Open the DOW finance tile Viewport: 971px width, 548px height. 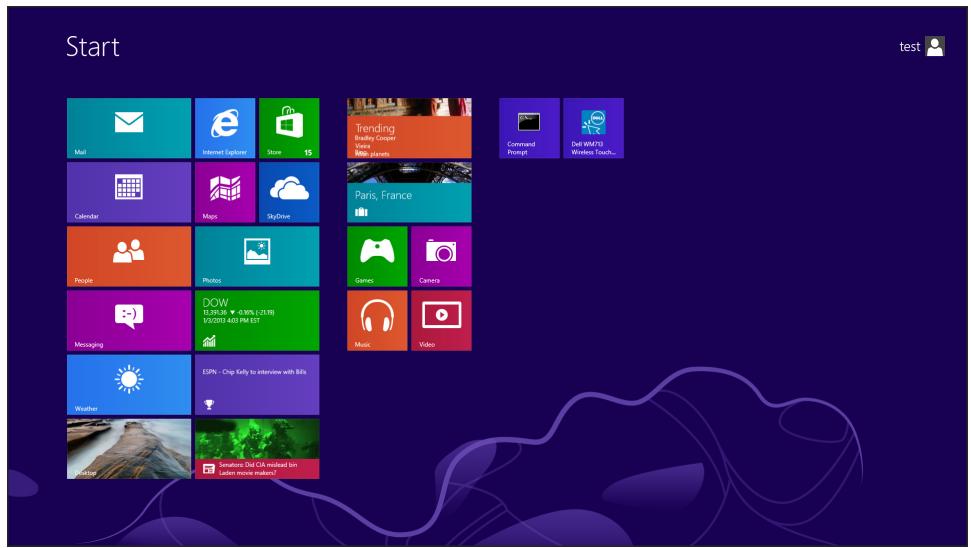(257, 320)
